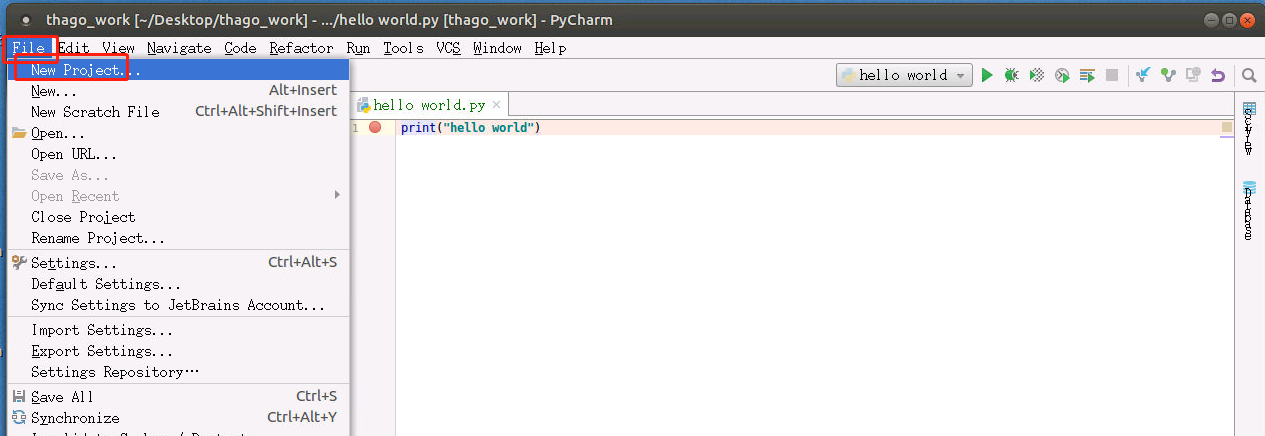The image size is (1265, 436).
Task: Click Save All menu entry
Action: 62,397
